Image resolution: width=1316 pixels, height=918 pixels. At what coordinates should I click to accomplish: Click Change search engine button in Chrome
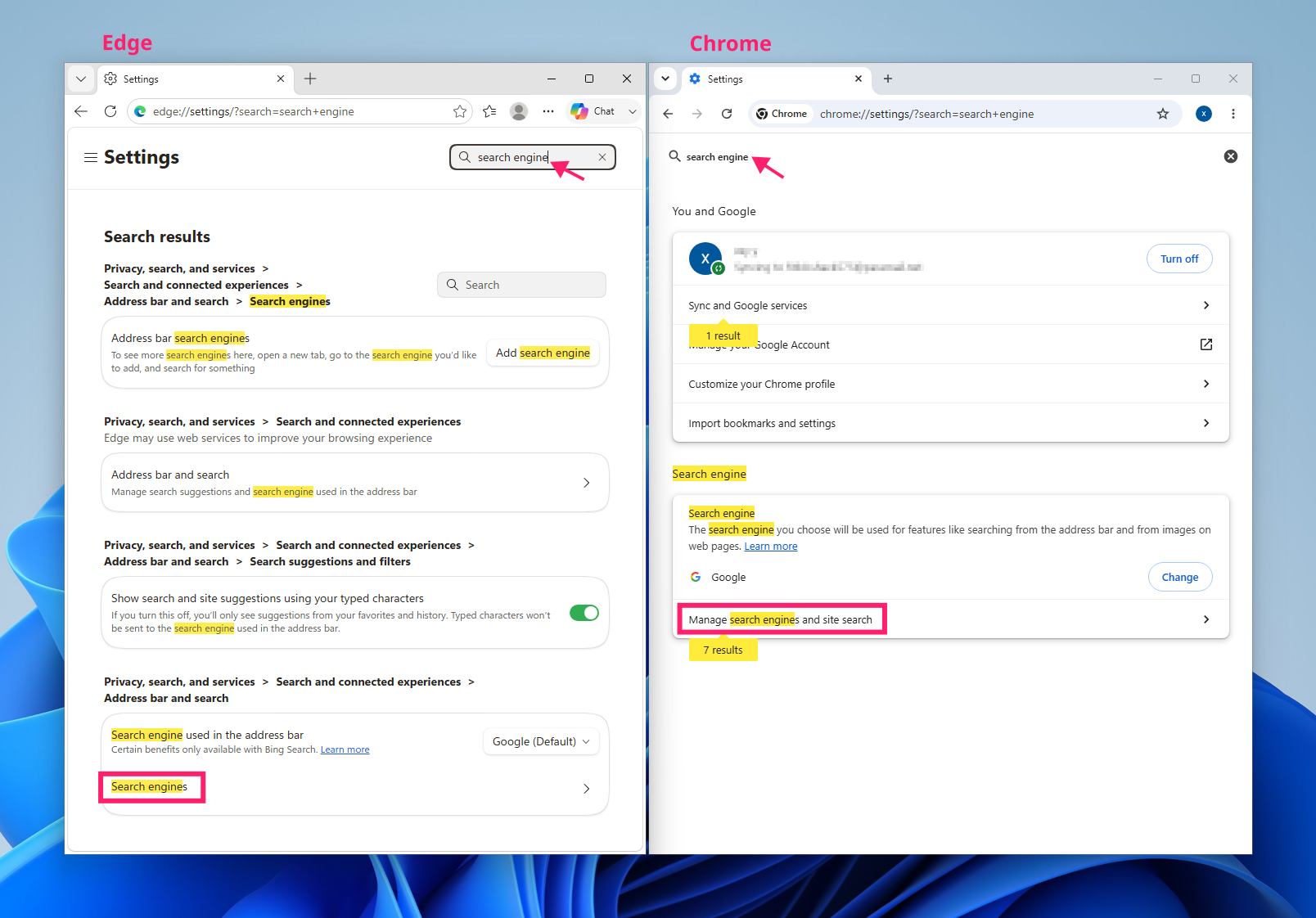1180,577
